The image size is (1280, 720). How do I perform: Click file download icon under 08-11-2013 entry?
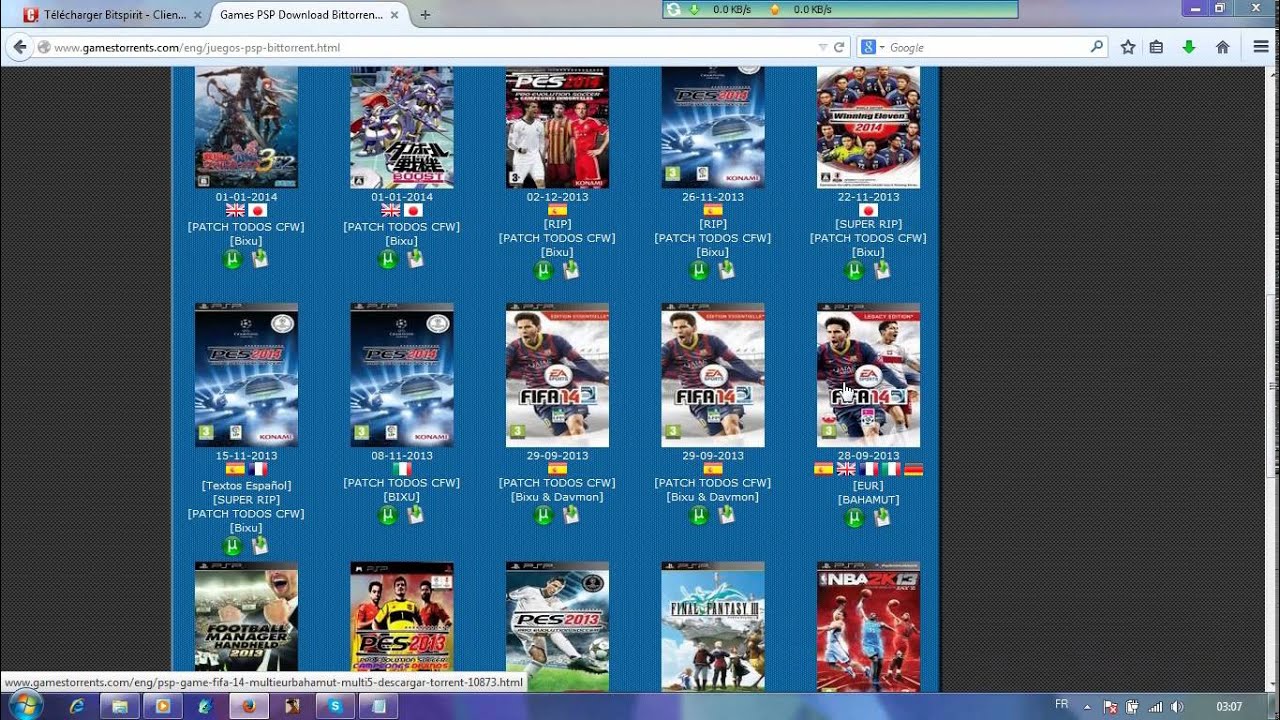(x=416, y=514)
